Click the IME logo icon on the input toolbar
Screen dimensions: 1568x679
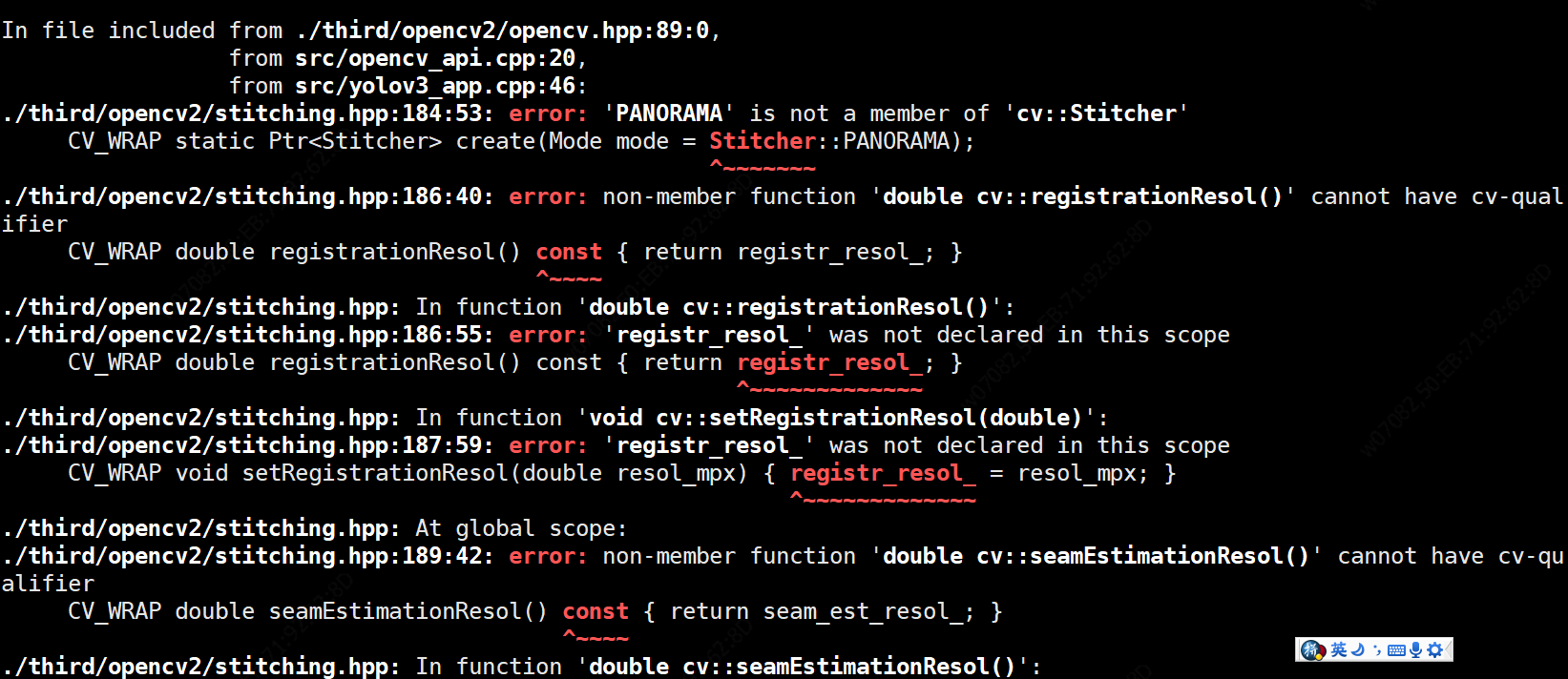coord(1313,650)
